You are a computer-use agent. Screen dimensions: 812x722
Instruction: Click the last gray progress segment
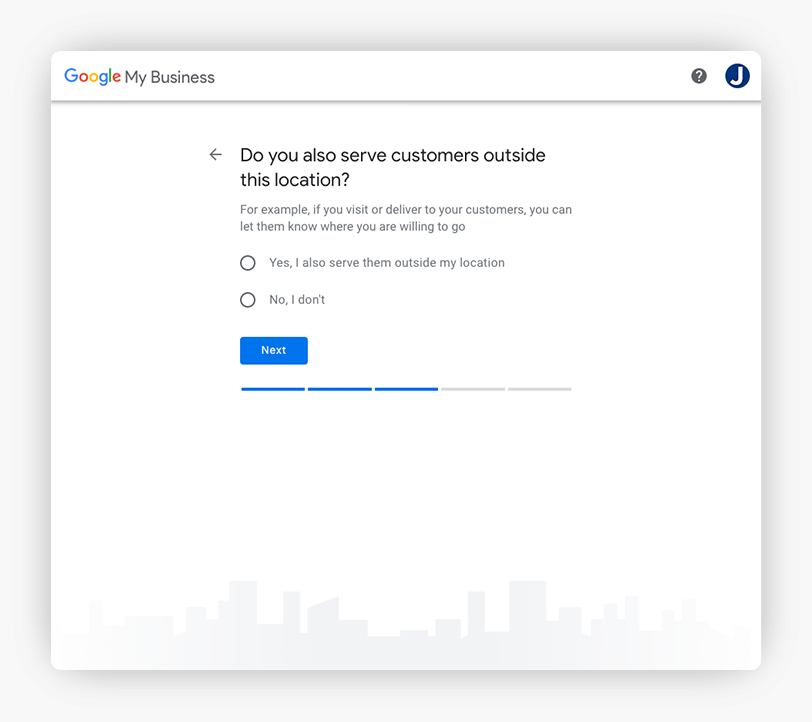point(539,389)
